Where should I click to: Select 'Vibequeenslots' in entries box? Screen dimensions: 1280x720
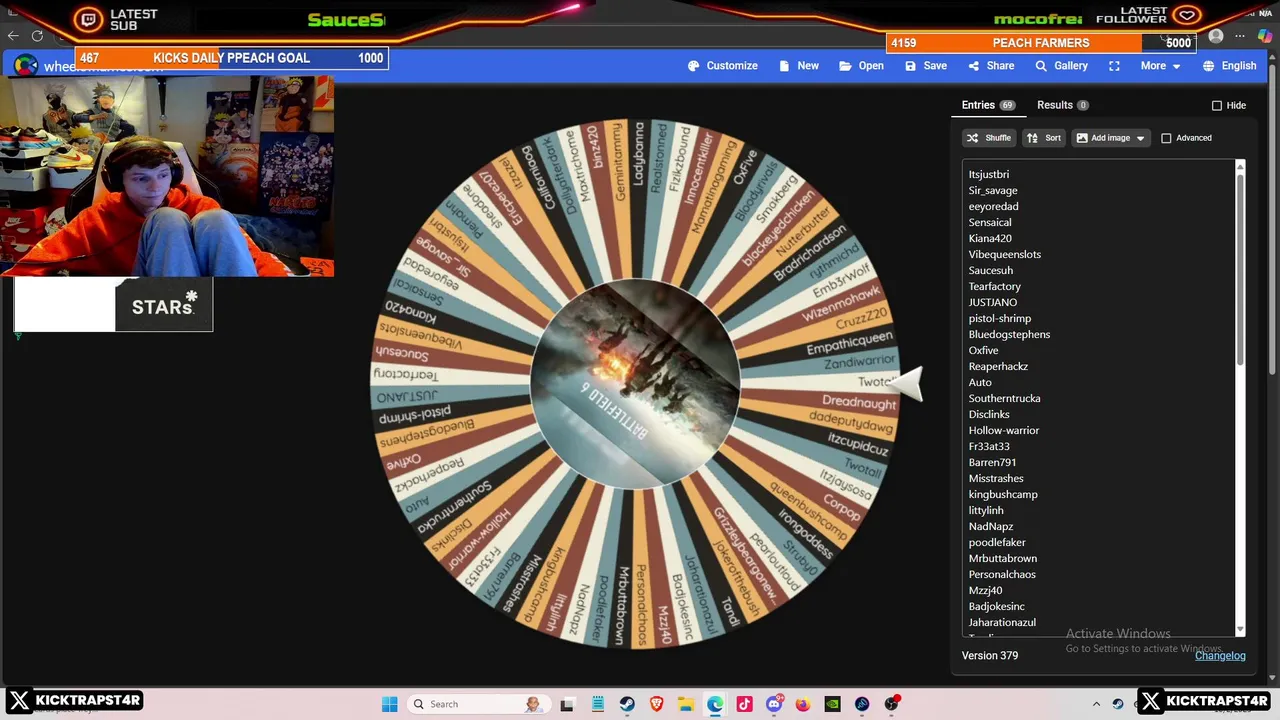click(x=1004, y=255)
